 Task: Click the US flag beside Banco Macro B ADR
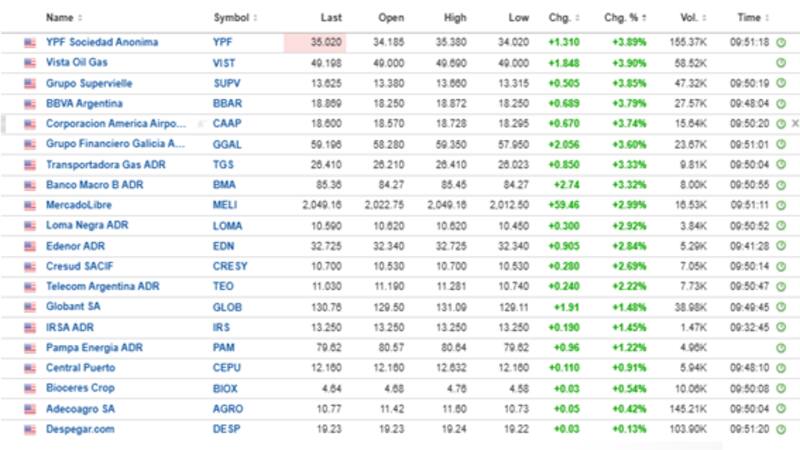(x=30, y=185)
